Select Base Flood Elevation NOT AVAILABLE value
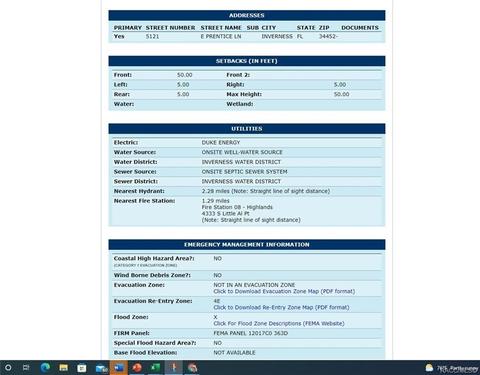 point(234,352)
